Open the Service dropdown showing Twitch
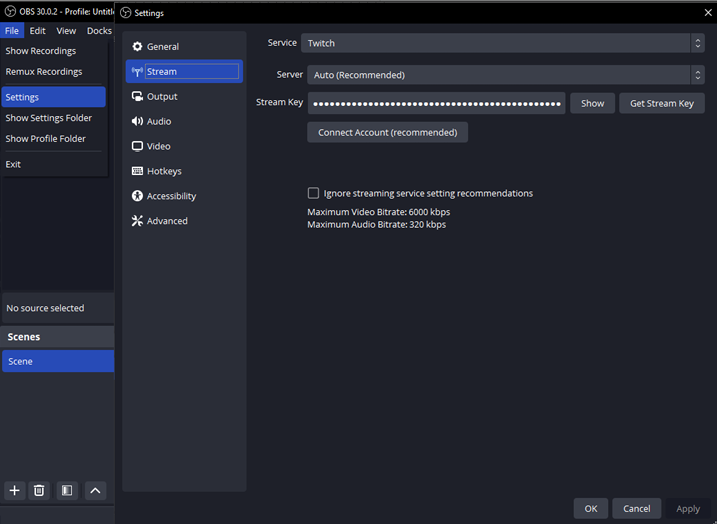Image resolution: width=717 pixels, height=524 pixels. [x=503, y=43]
